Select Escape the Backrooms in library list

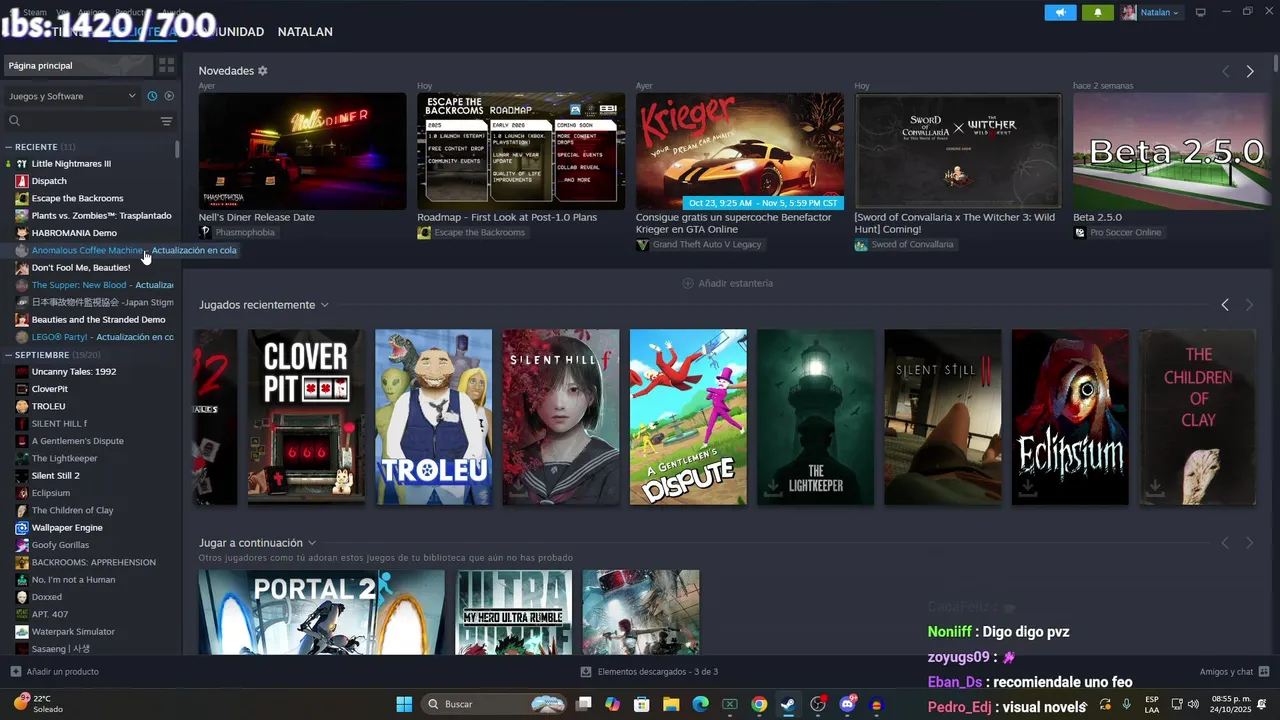pos(77,198)
